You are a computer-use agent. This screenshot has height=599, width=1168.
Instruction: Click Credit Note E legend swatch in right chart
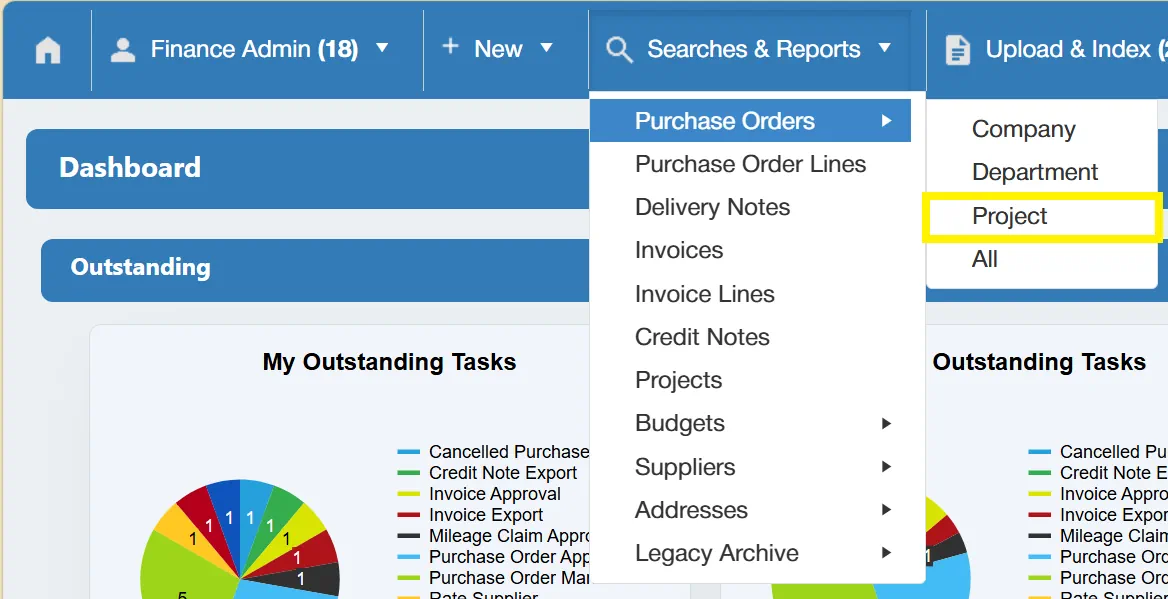point(1040,473)
